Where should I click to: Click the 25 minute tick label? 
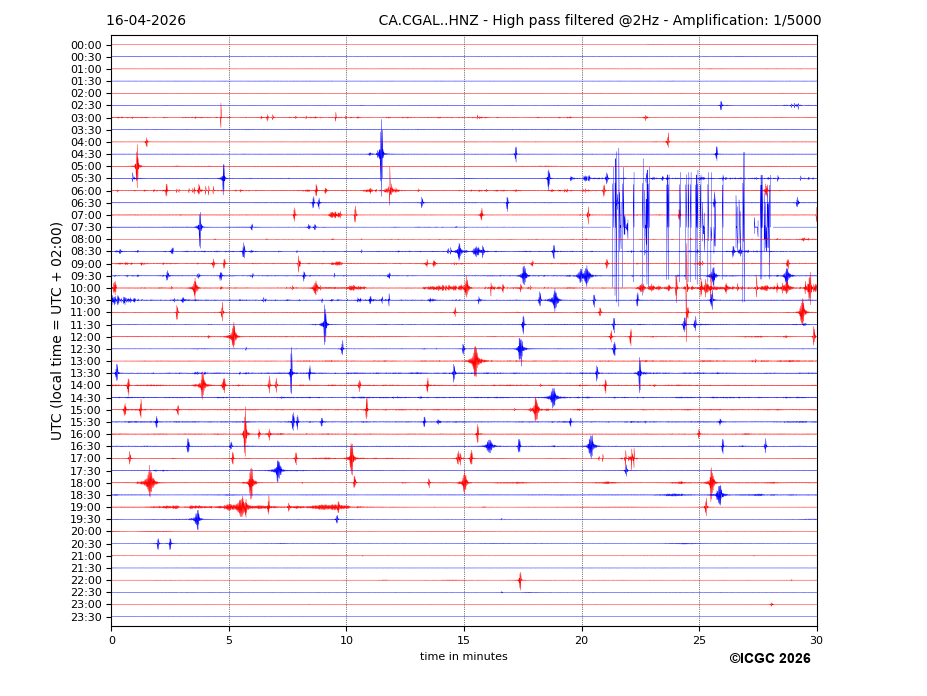[x=699, y=640]
